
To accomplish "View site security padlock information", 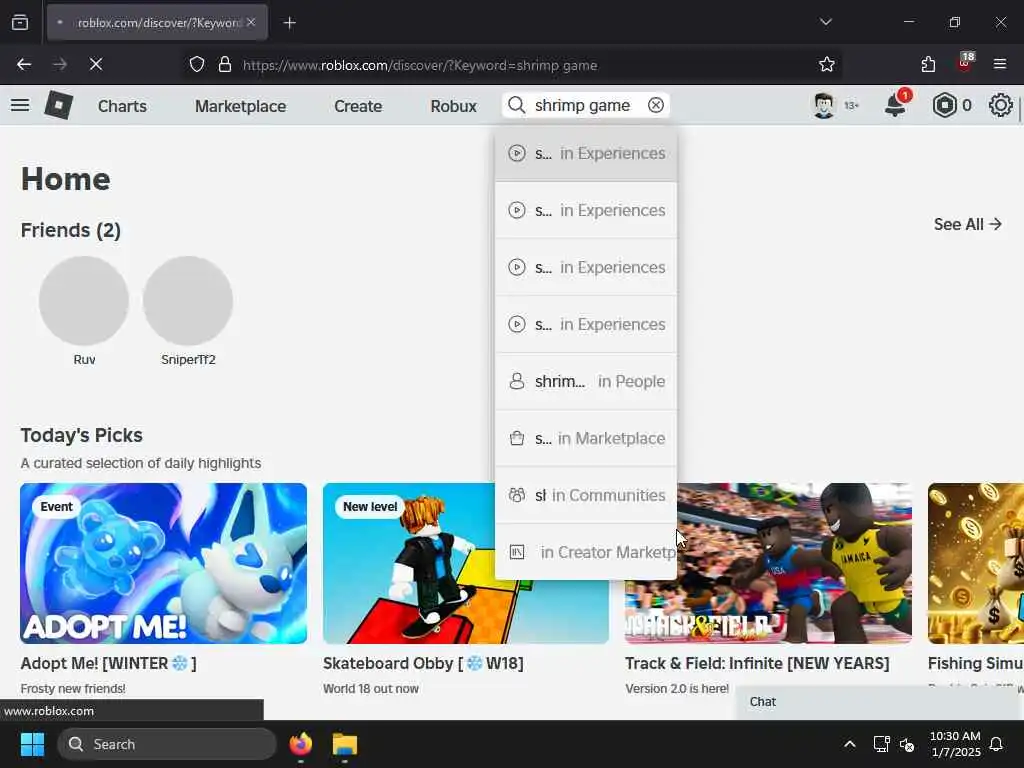I will 225,65.
